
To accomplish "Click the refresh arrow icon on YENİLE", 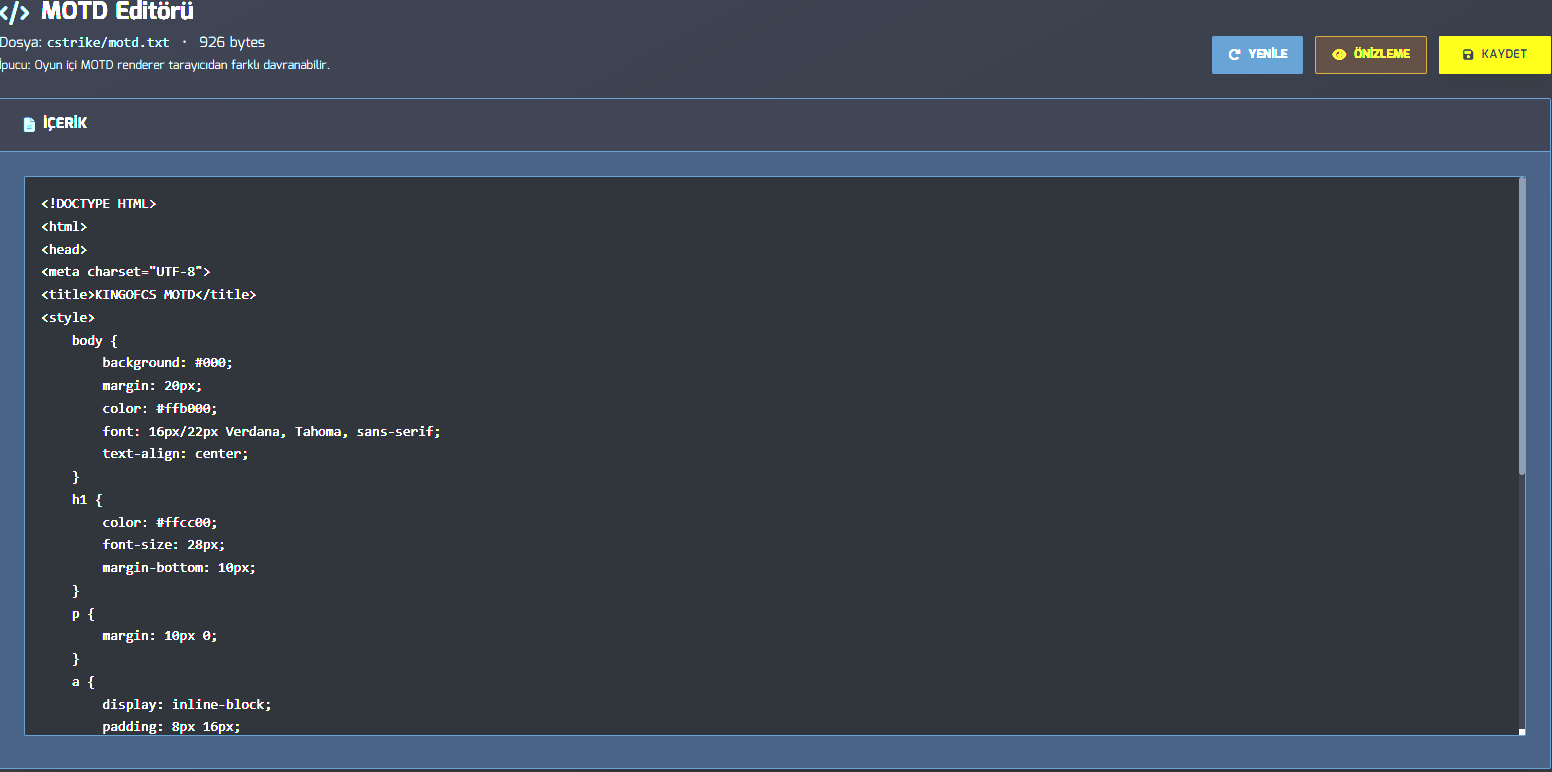I will [1235, 54].
